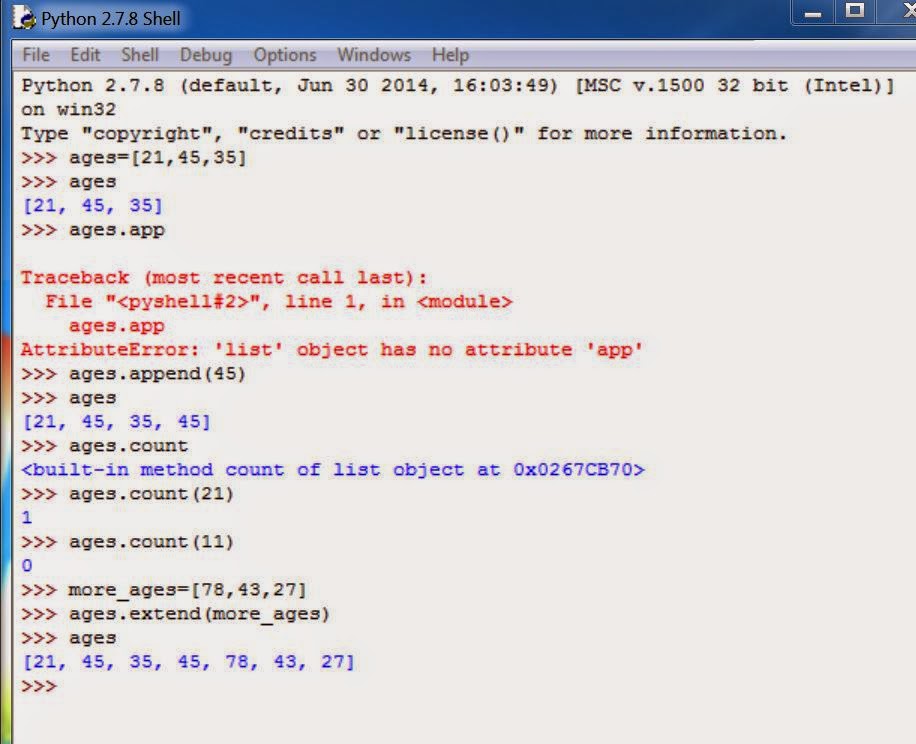Screen dimensions: 916x744
Task: Open the Debug menu
Action: click(x=206, y=55)
